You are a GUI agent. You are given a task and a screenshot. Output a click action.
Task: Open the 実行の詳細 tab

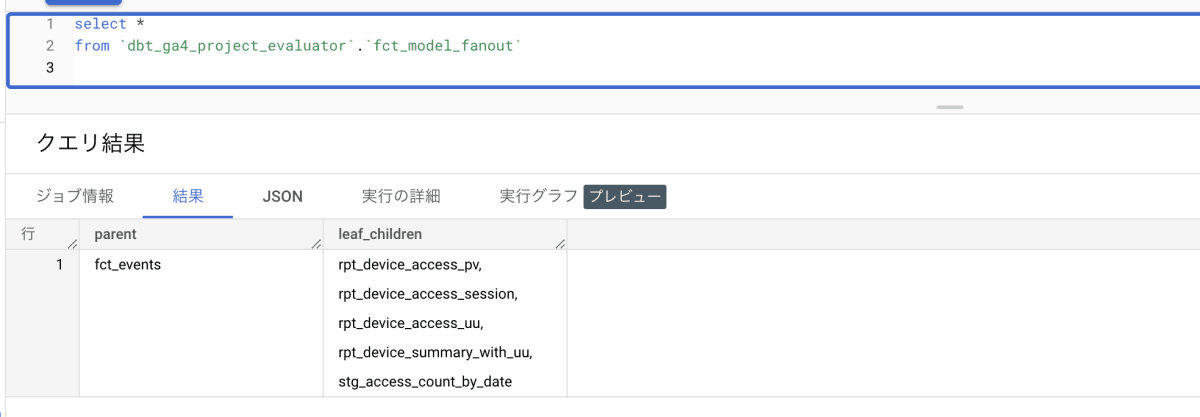[x=401, y=197]
